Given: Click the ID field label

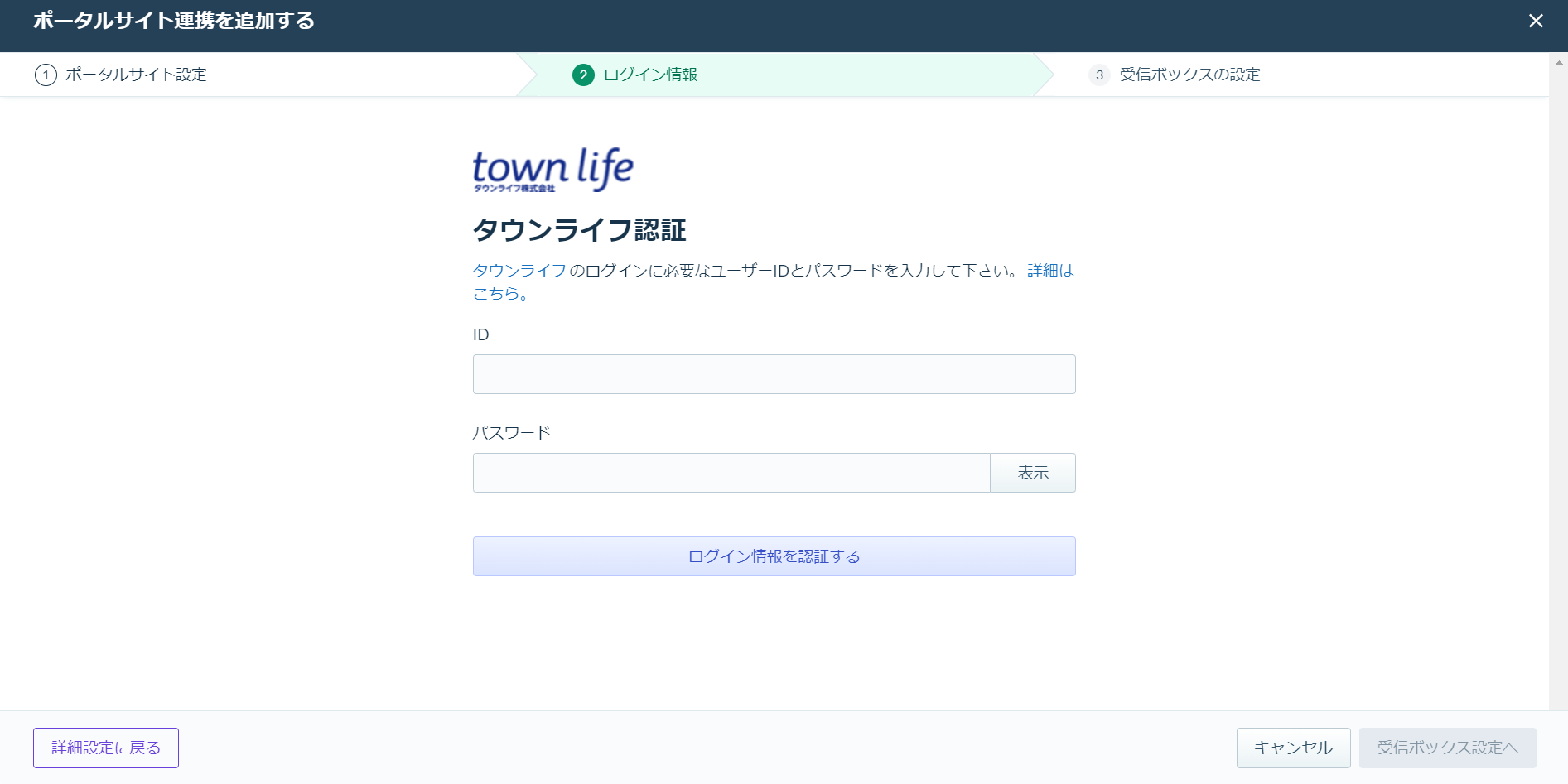Looking at the screenshot, I should (480, 334).
